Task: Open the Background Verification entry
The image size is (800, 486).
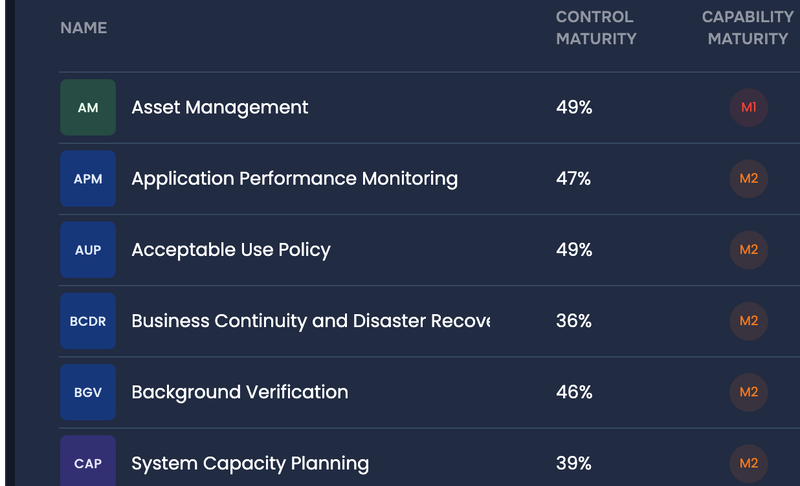Action: click(x=240, y=392)
